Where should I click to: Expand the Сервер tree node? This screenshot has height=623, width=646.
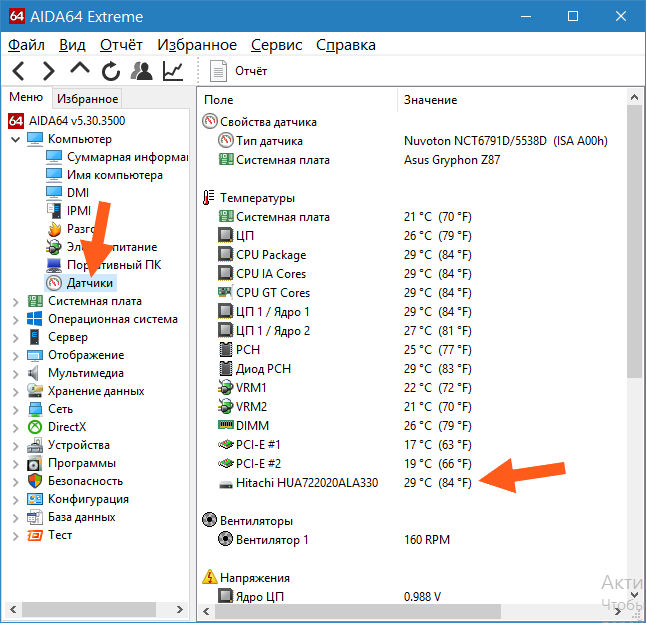[x=16, y=338]
